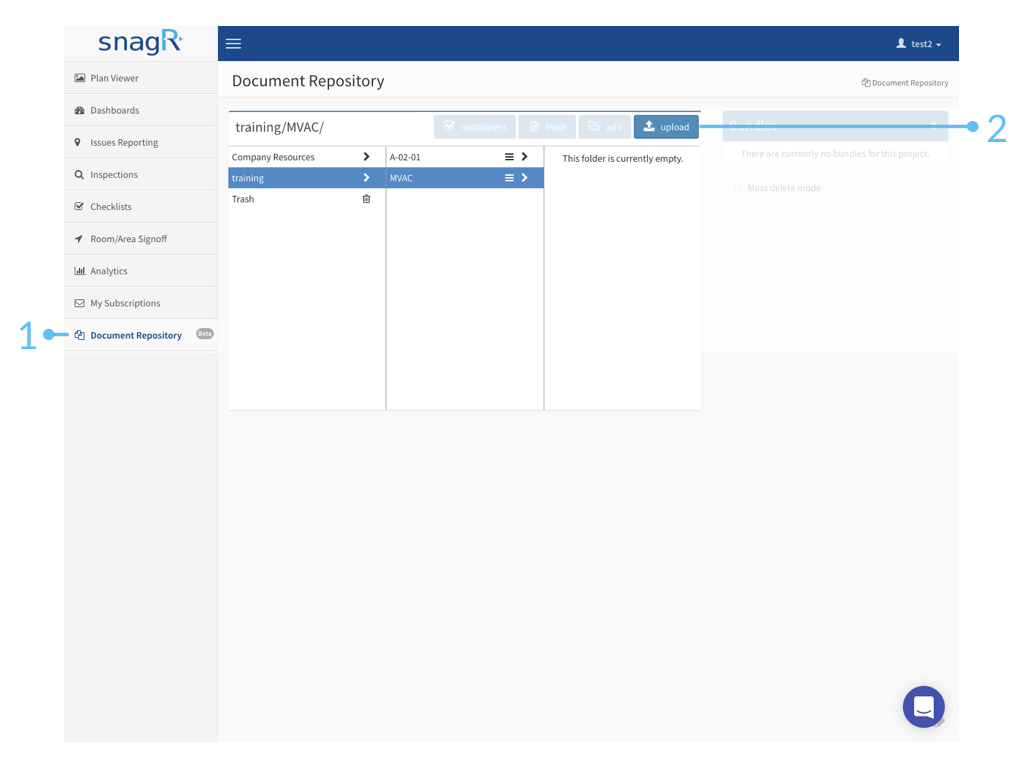Select the MVAC folder

coord(464,178)
